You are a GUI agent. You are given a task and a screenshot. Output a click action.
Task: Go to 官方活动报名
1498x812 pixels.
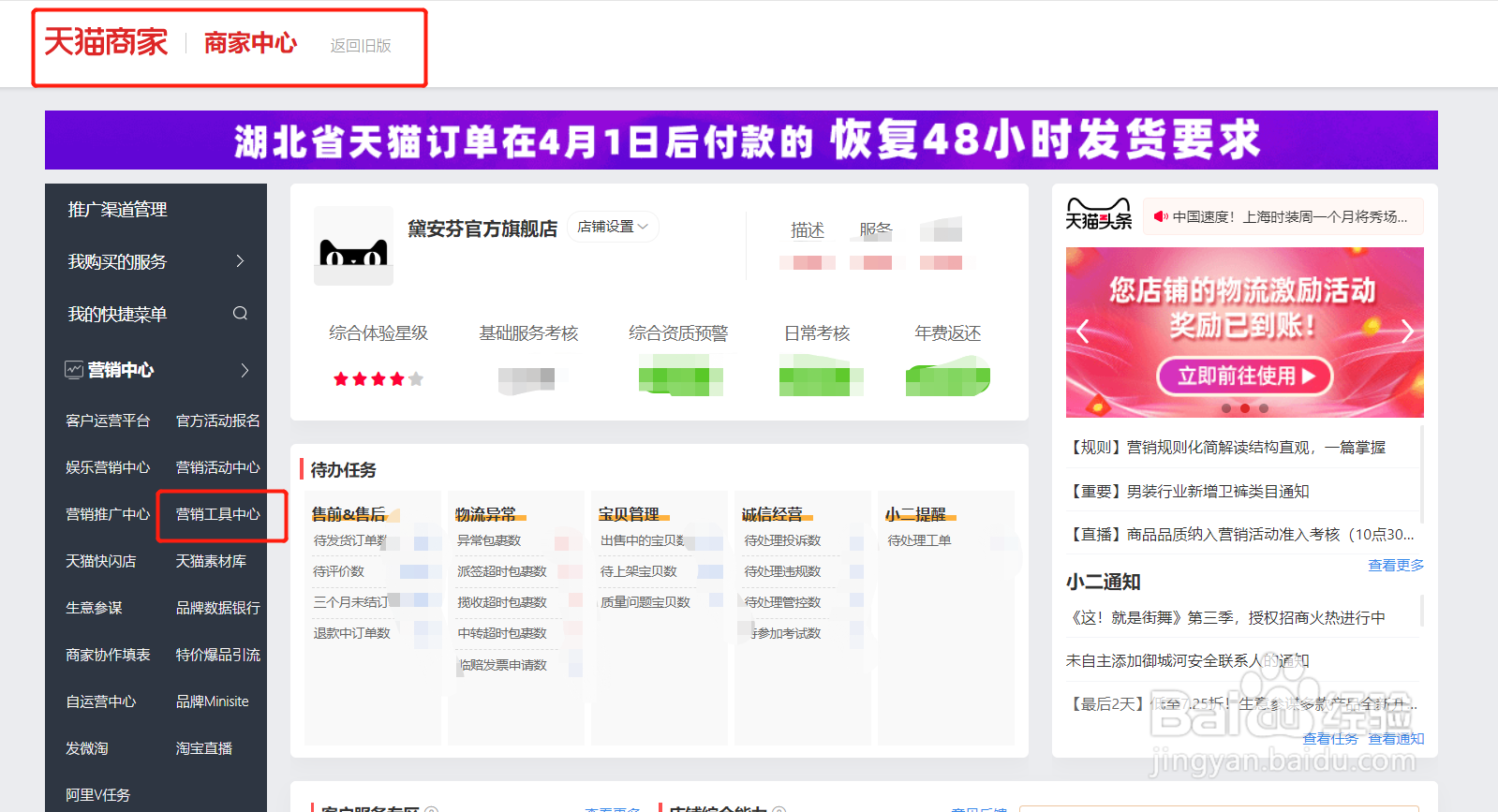(218, 421)
